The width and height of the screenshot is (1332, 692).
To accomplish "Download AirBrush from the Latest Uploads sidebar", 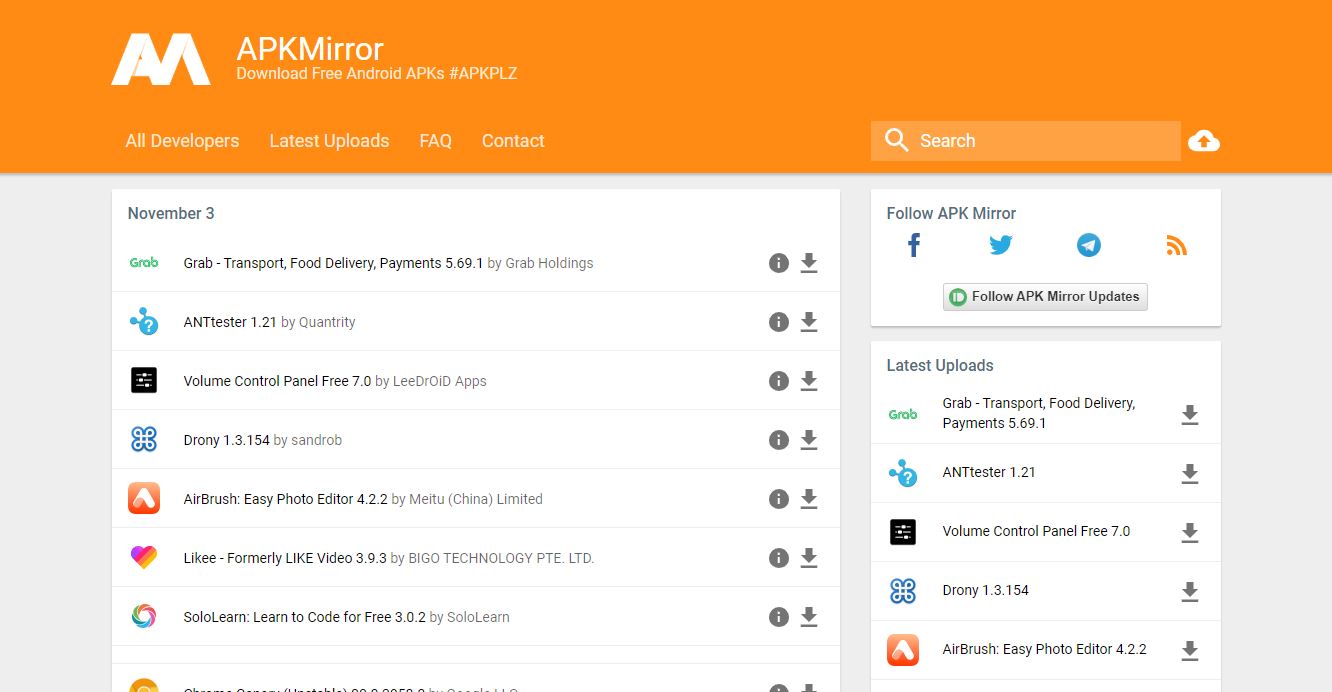I will click(x=1190, y=650).
